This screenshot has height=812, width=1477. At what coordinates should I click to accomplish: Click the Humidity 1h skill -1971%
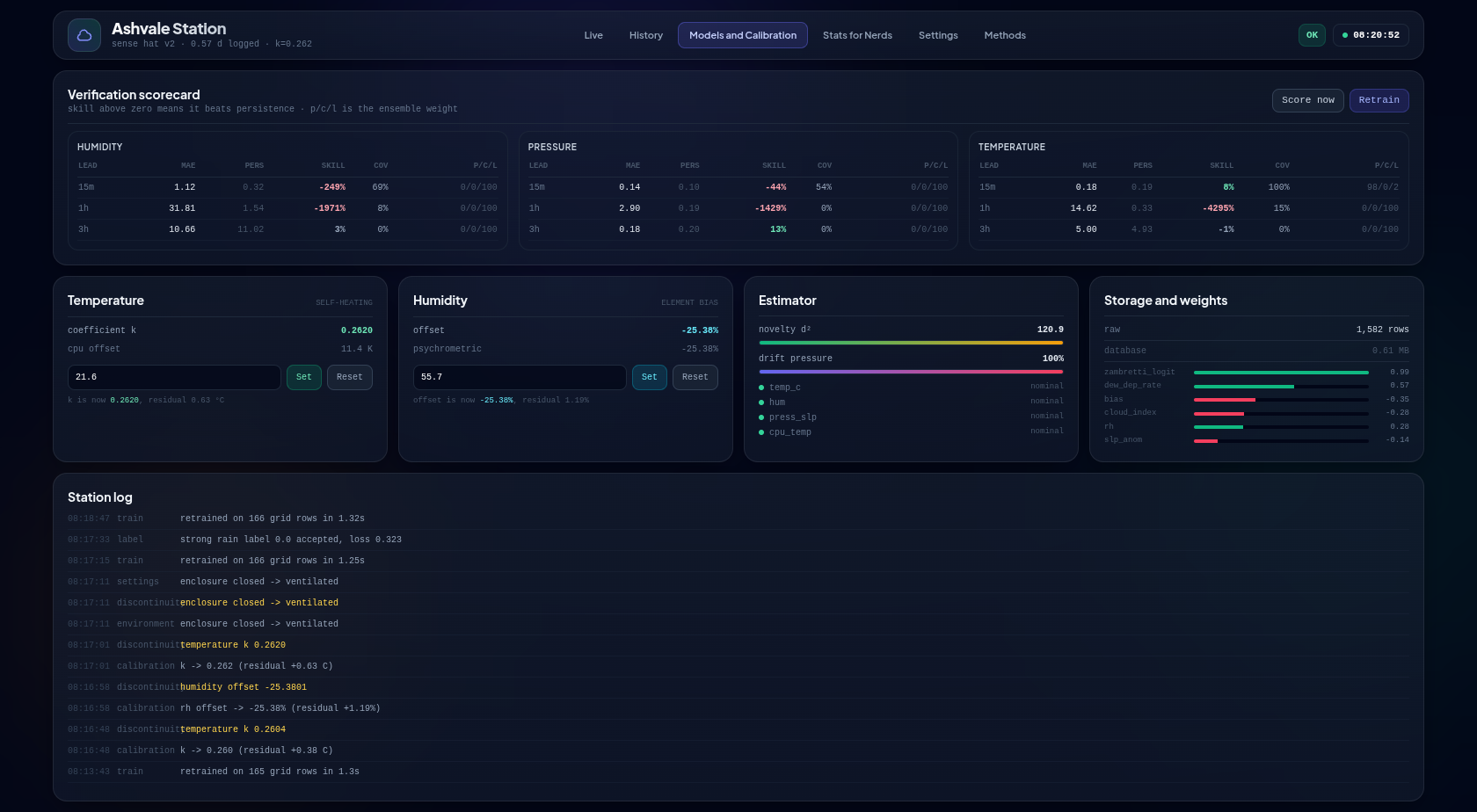point(330,208)
